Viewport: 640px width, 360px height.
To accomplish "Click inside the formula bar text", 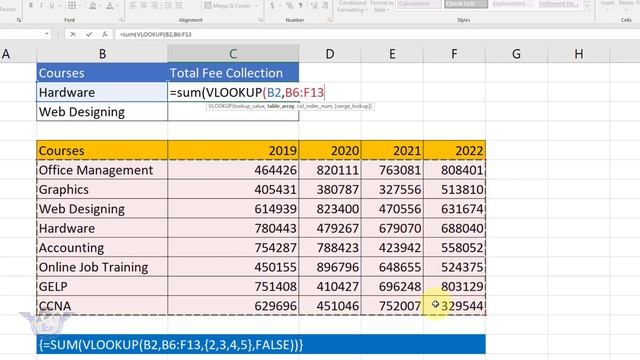I will pos(156,34).
